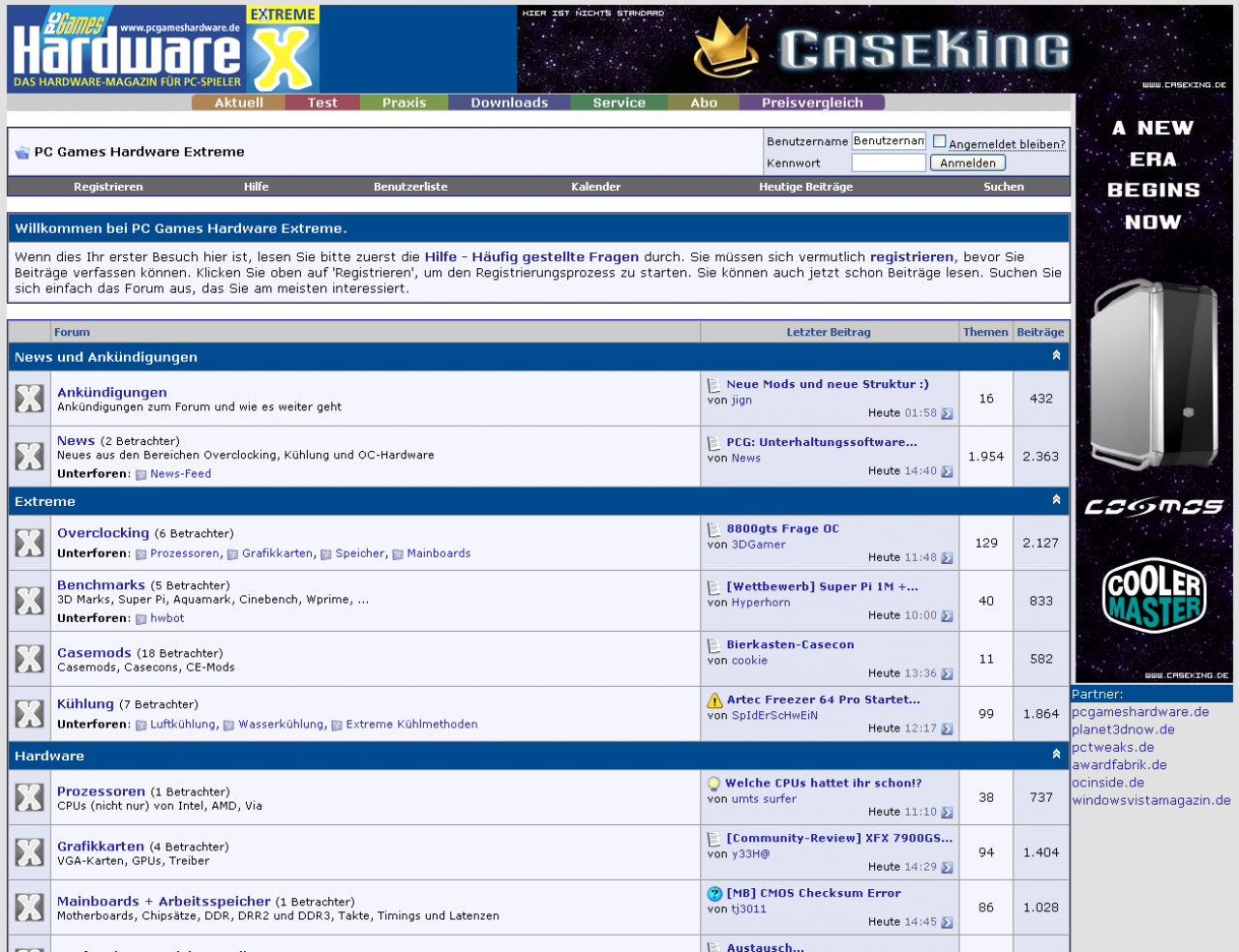Open partner link planet3dnow.de

pyautogui.click(x=1123, y=729)
